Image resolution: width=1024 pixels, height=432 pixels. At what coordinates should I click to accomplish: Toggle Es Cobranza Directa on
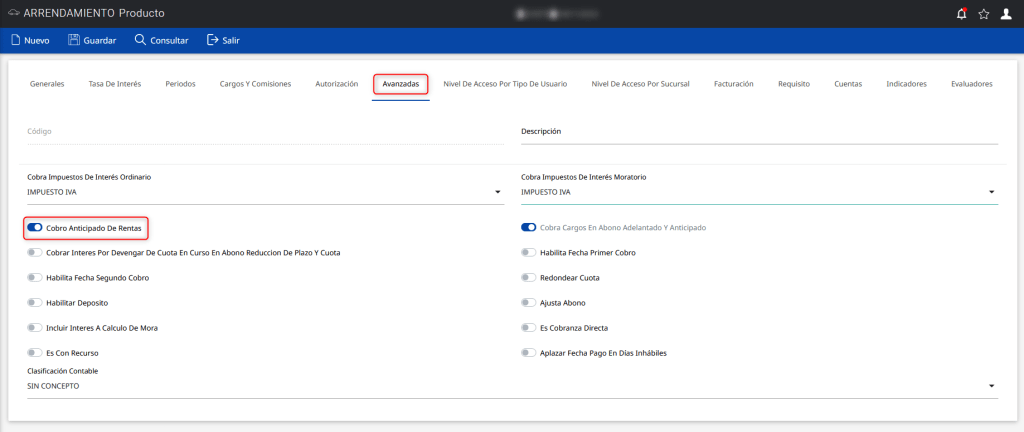pyautogui.click(x=528, y=328)
